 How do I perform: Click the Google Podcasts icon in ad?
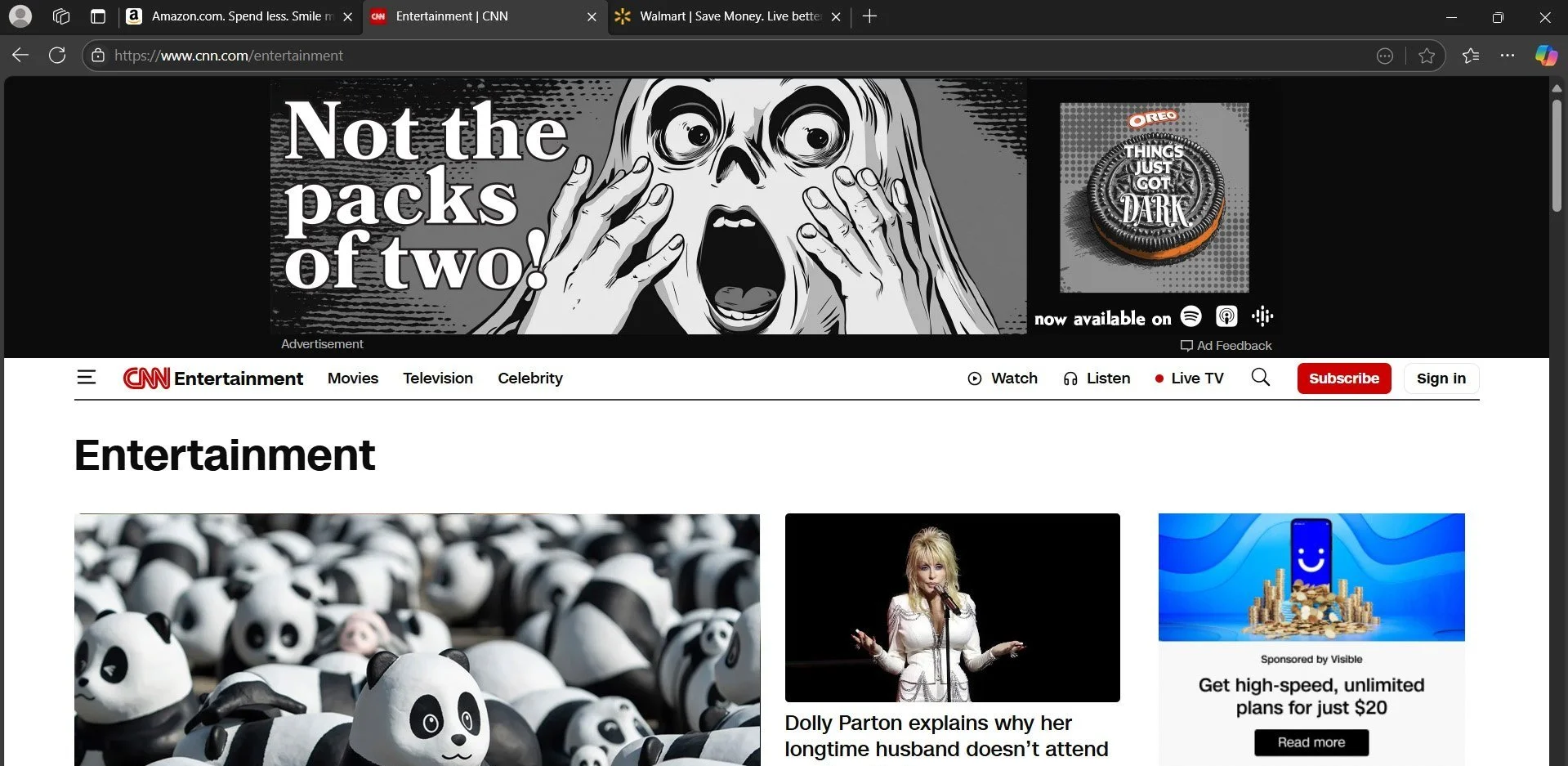click(1262, 316)
